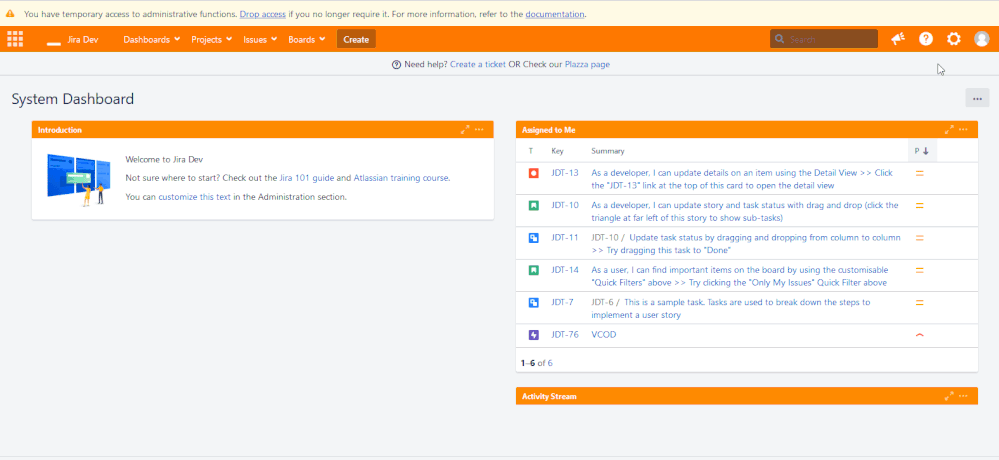The width and height of the screenshot is (999, 460).
Task: Click the epic type icon for JDT-76
Action: coord(534,334)
